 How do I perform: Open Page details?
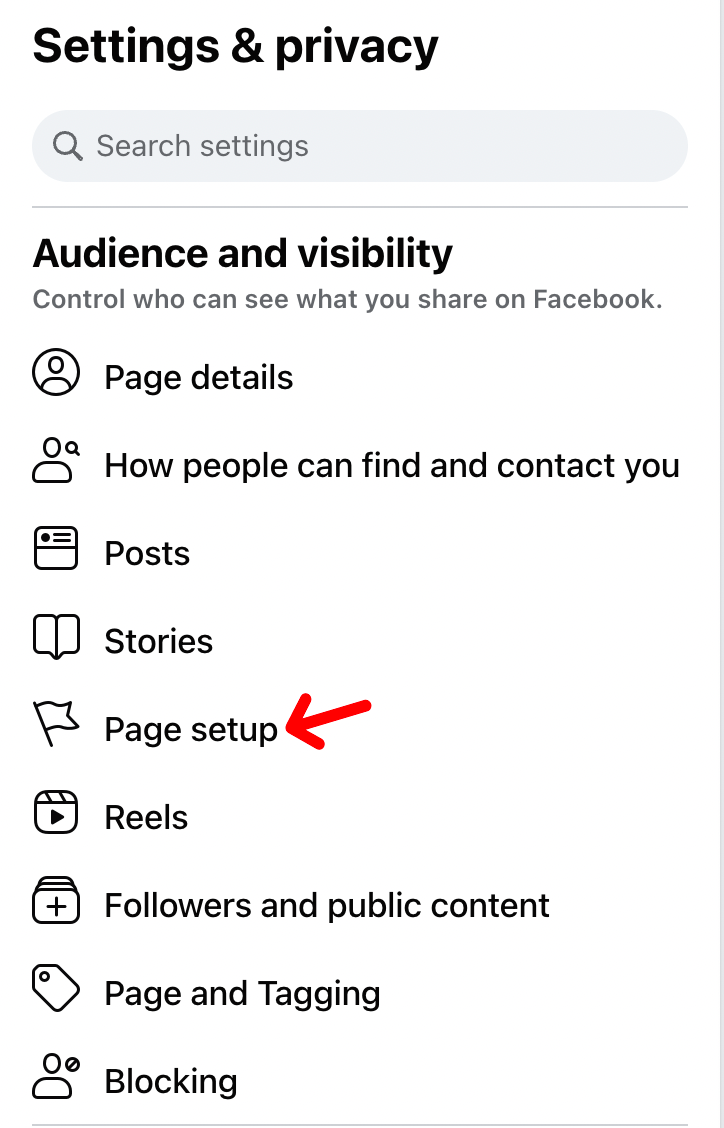(x=198, y=377)
